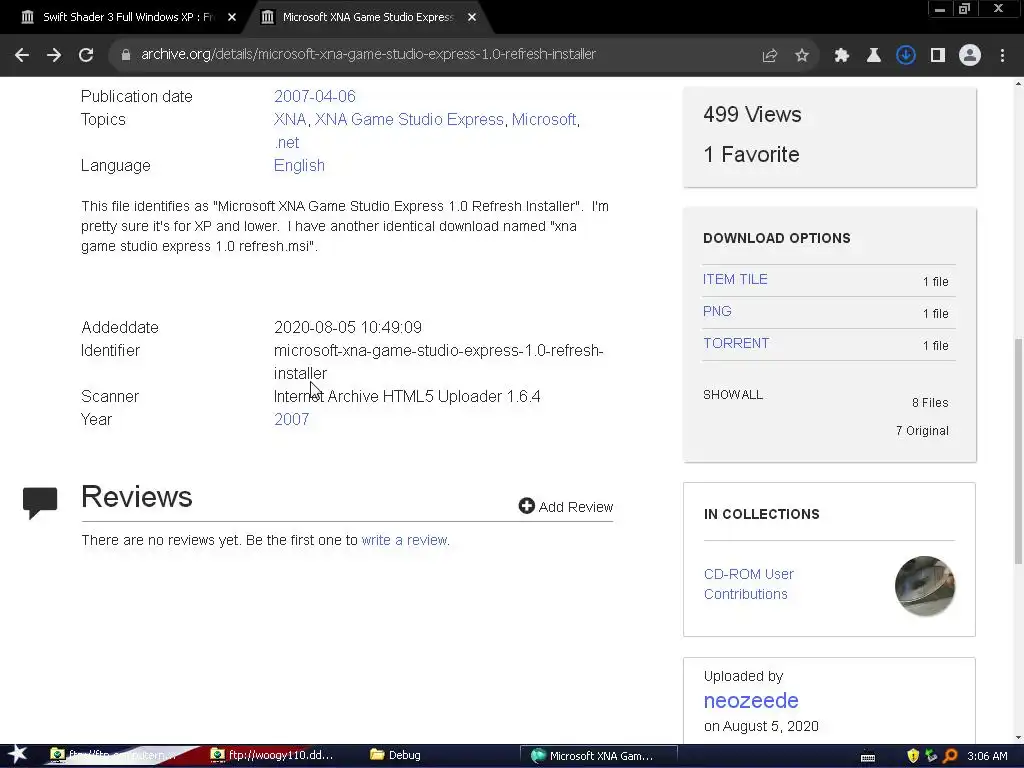Select the Microsoft XNA Game Studio Express tab
The width and height of the screenshot is (1024, 768).
coord(367,17)
